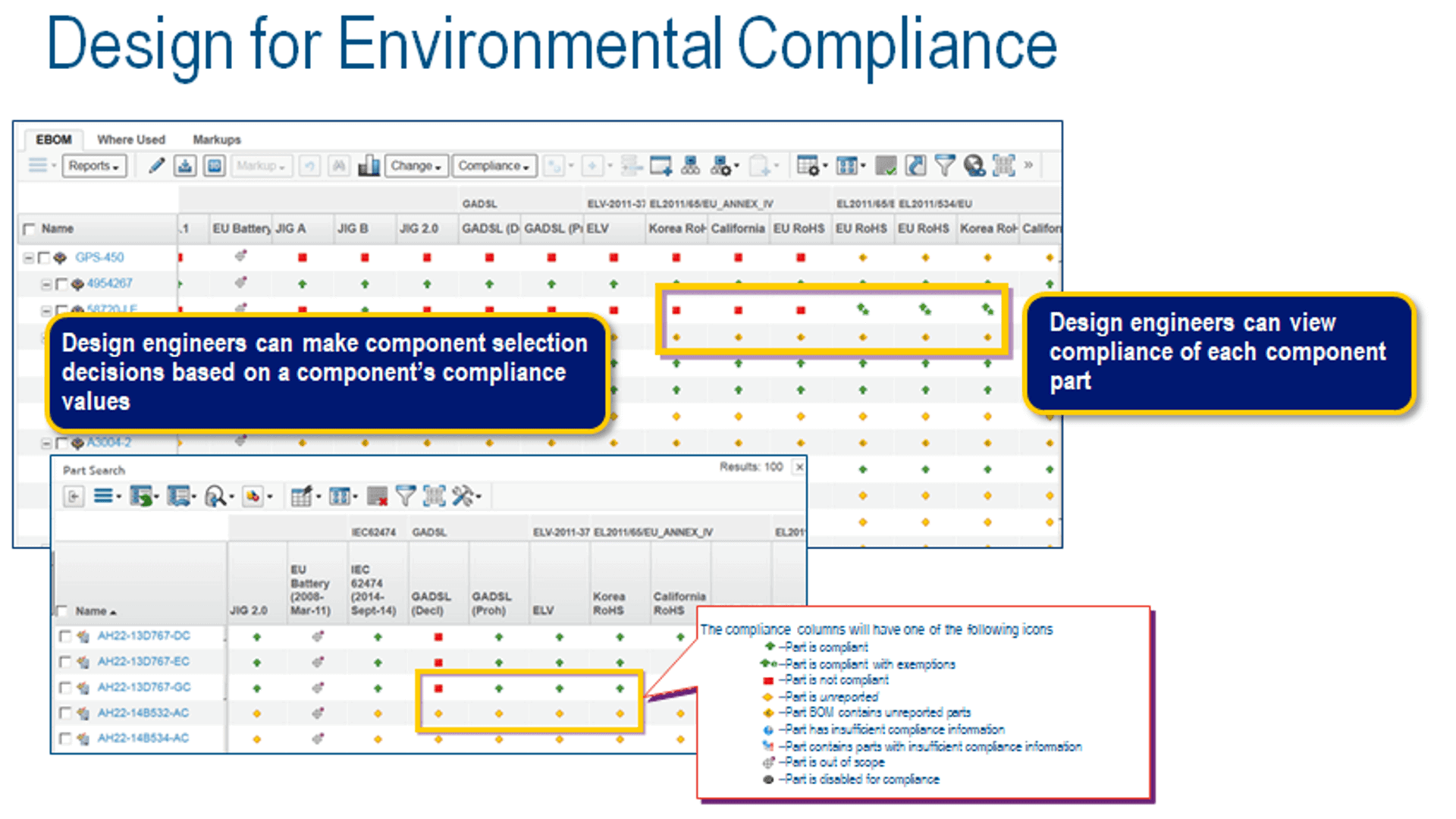Click the structure-with-gear icon in EBOM toolbar
This screenshot has height=819, width=1456.
[723, 165]
